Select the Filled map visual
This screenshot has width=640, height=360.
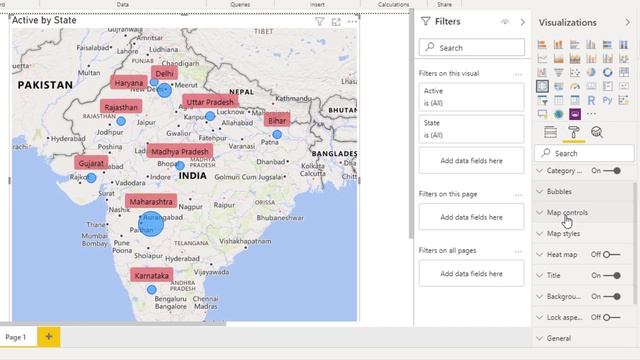click(558, 86)
